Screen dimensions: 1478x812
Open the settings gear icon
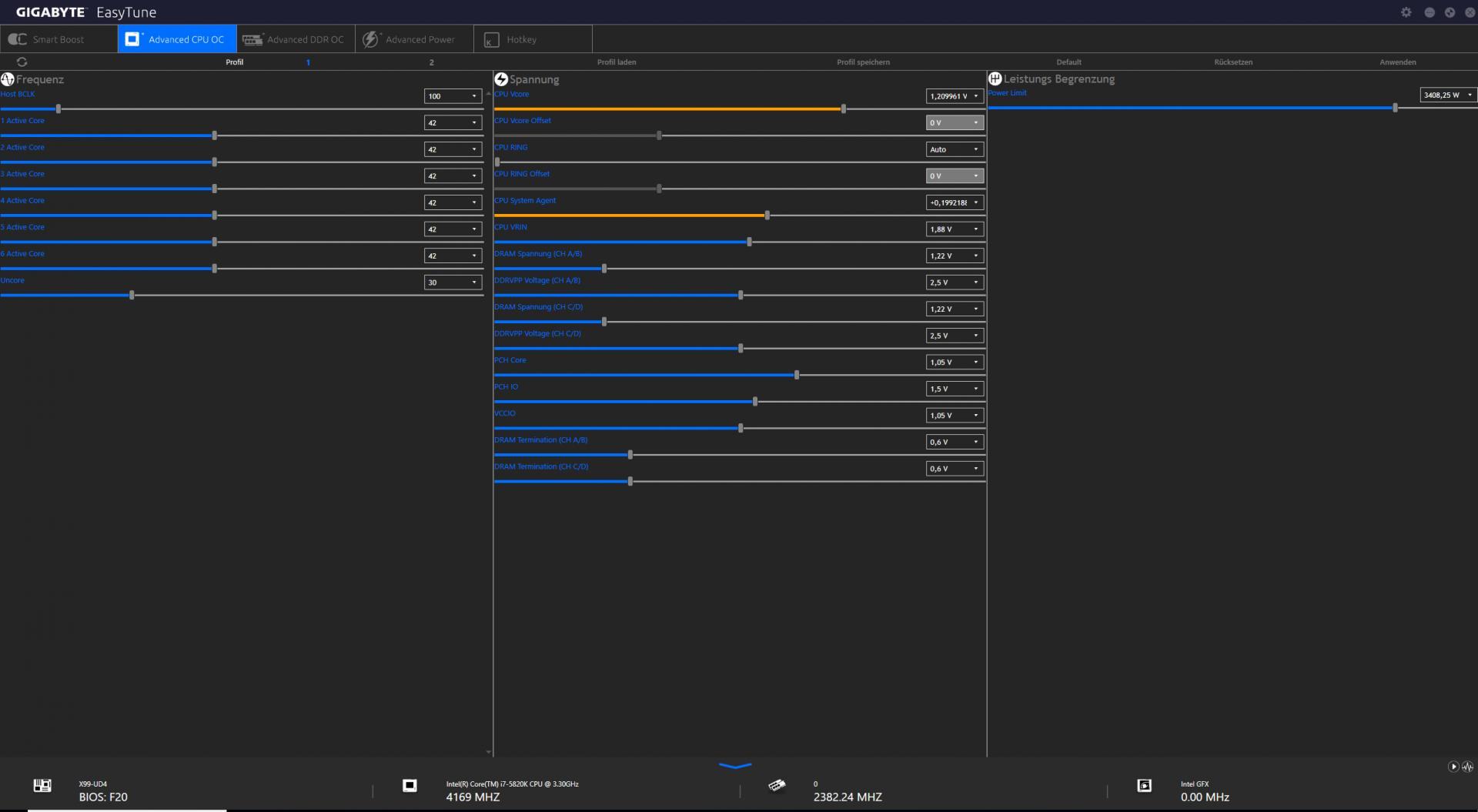1406,12
